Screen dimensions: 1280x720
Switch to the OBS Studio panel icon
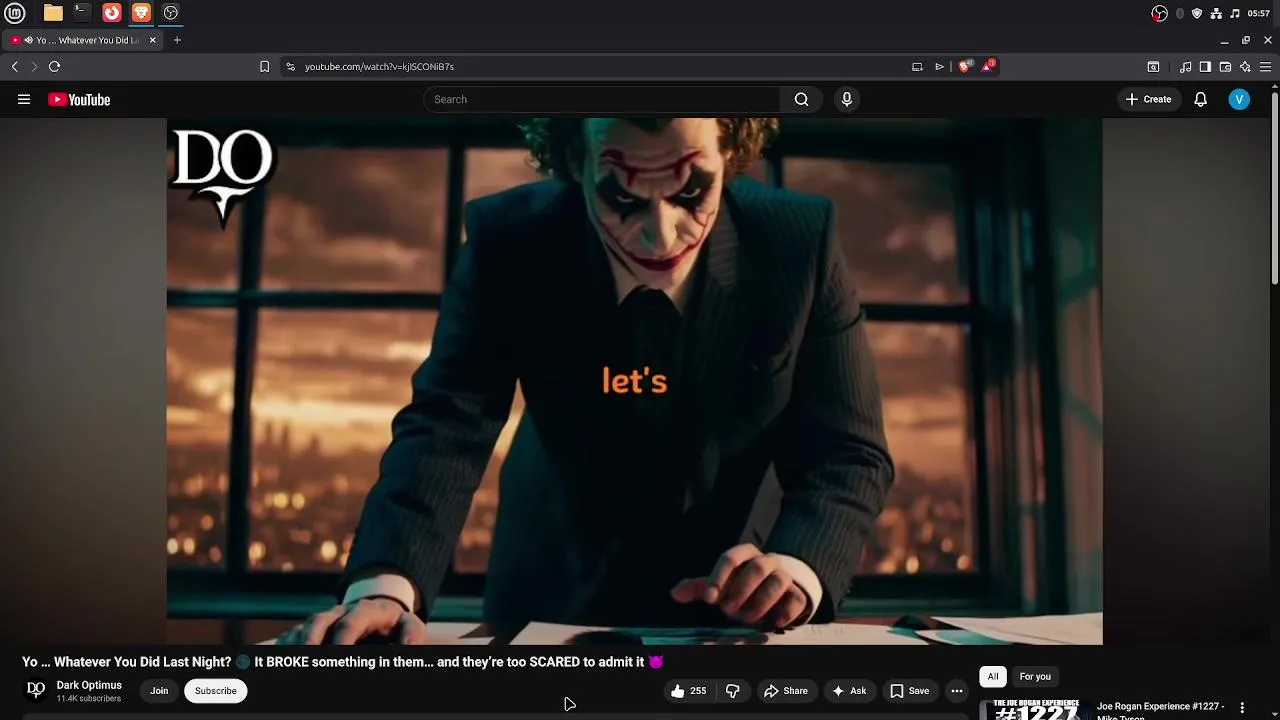[x=171, y=13]
